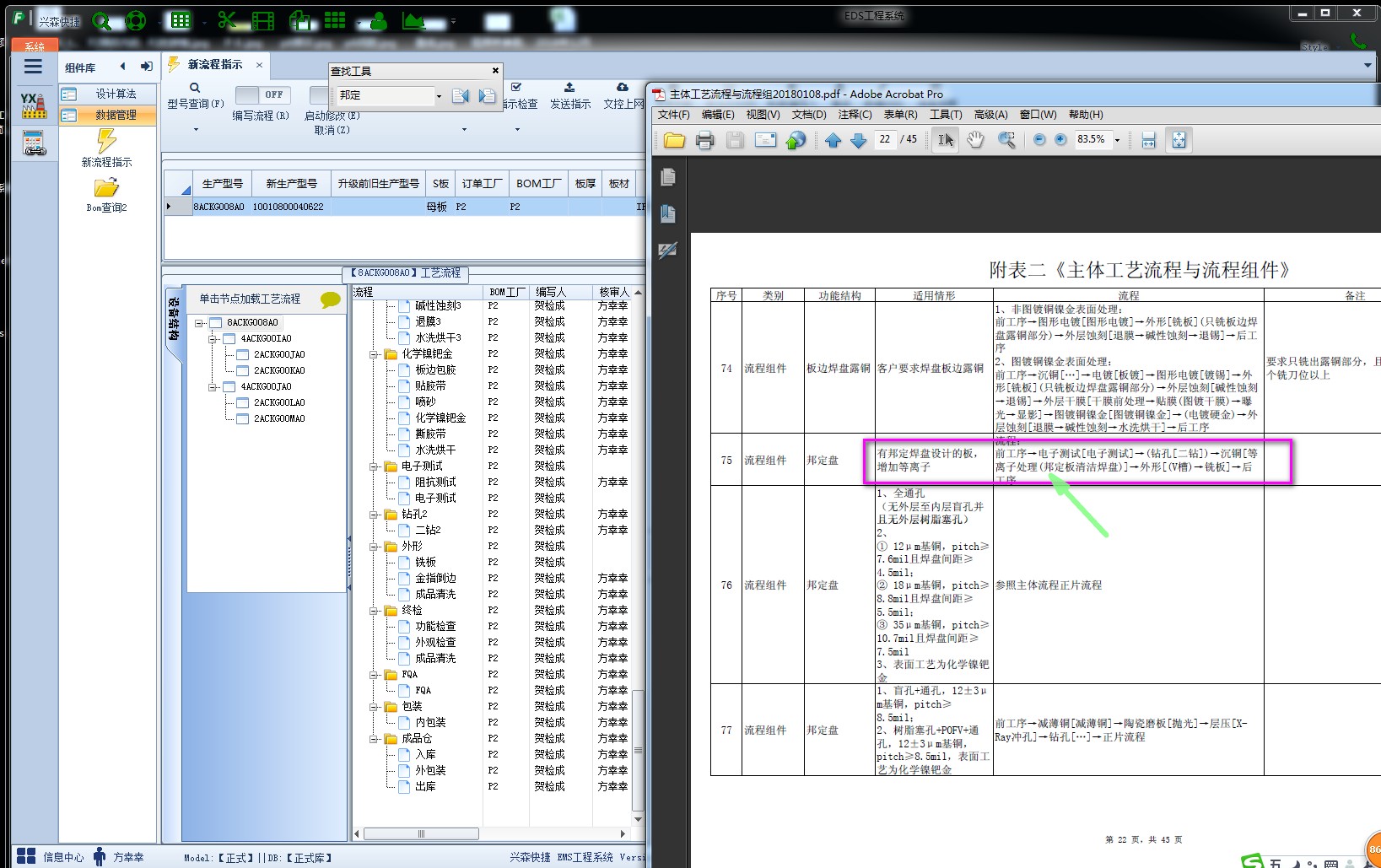Click the Acrobat print icon
The height and width of the screenshot is (868, 1381).
point(704,141)
